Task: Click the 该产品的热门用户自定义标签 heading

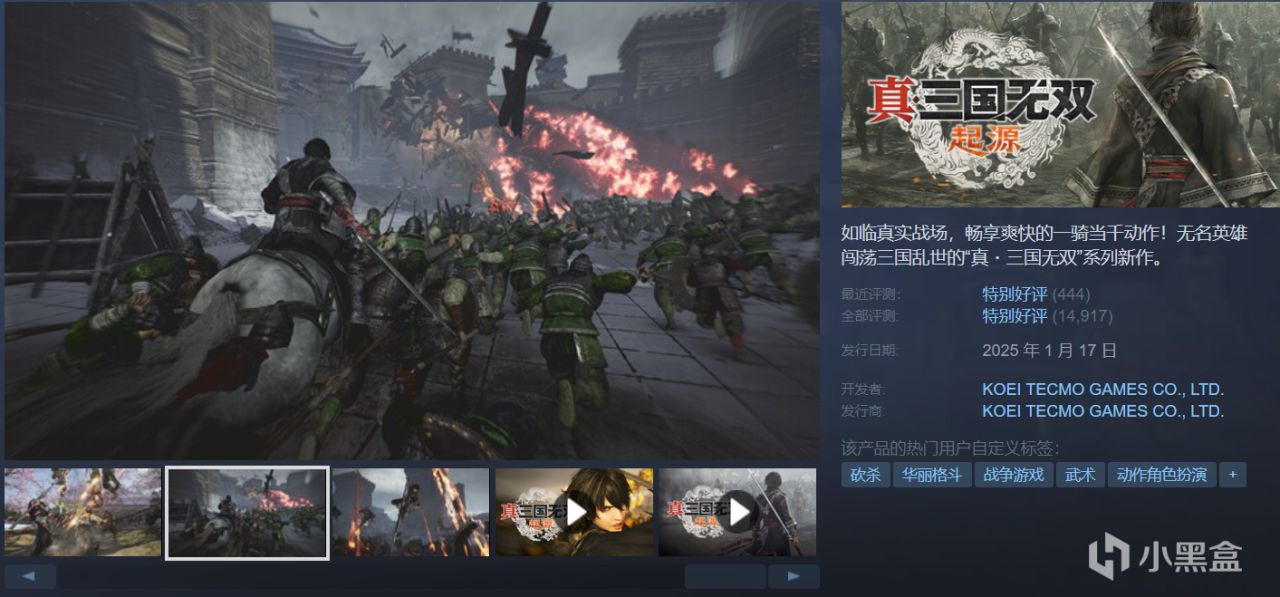Action: click(x=950, y=448)
